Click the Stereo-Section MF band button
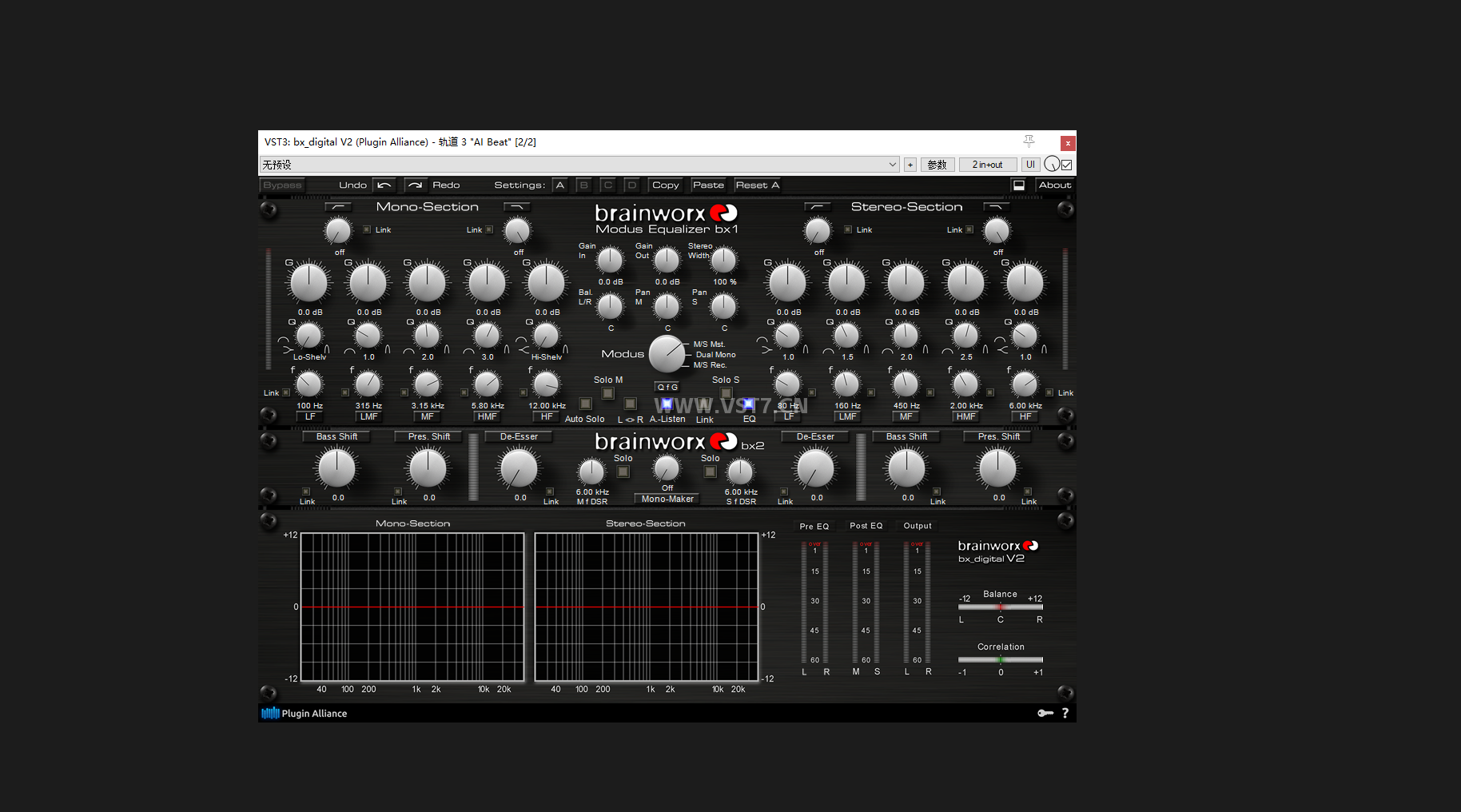The height and width of the screenshot is (812, 1461). (x=906, y=416)
